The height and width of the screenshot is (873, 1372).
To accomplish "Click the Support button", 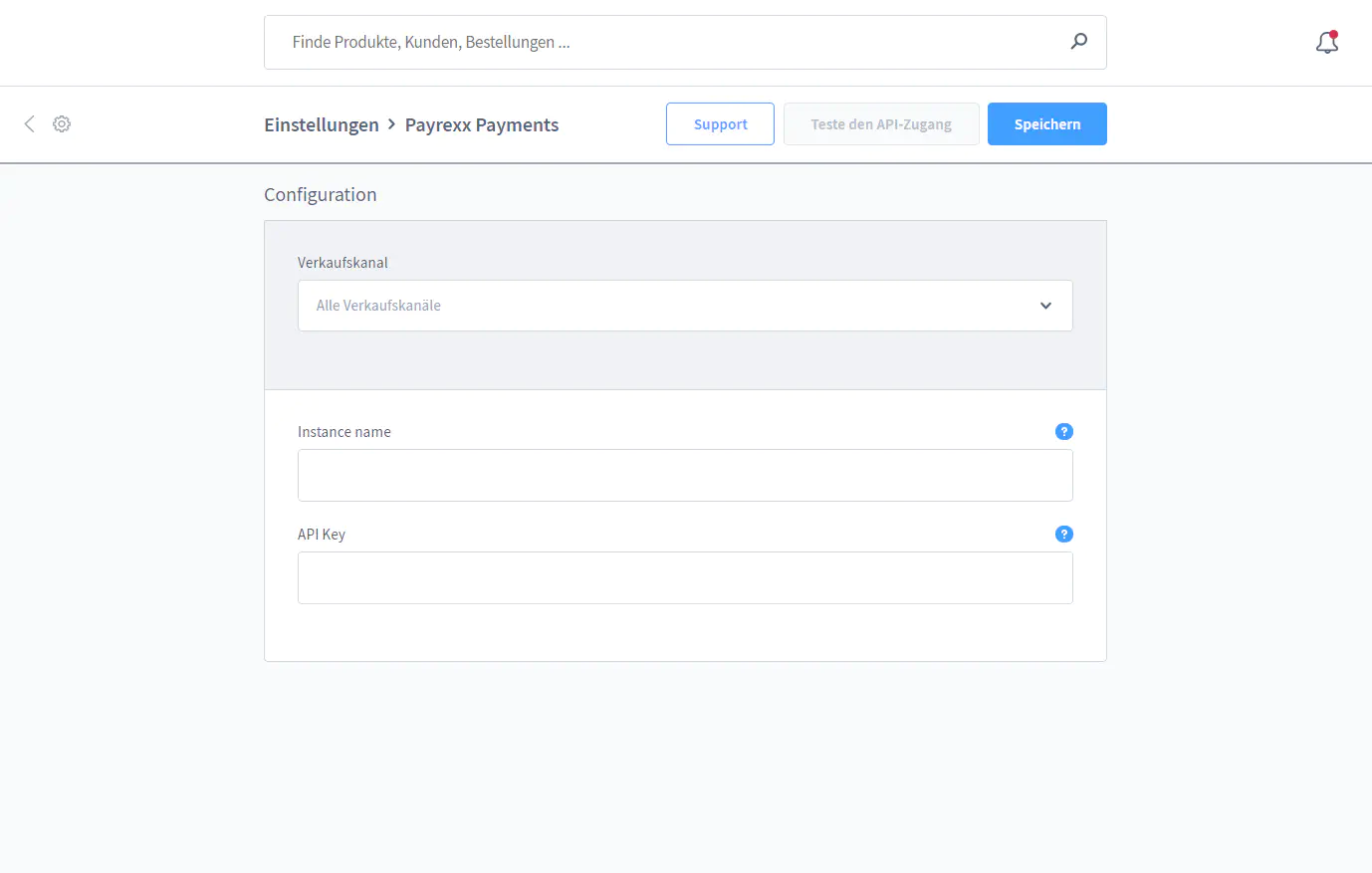I will tap(720, 124).
